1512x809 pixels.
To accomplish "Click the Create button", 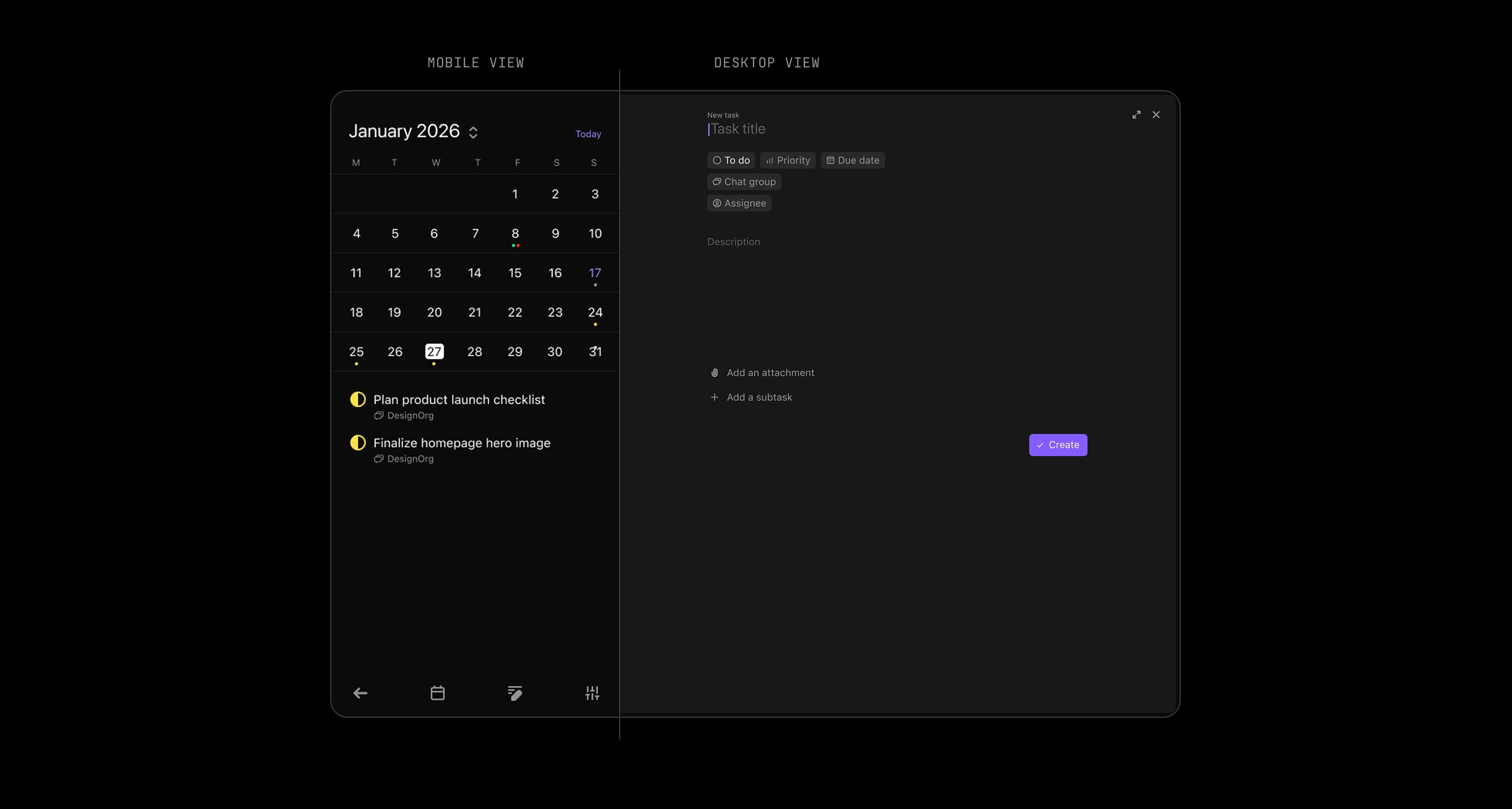I will tap(1058, 445).
